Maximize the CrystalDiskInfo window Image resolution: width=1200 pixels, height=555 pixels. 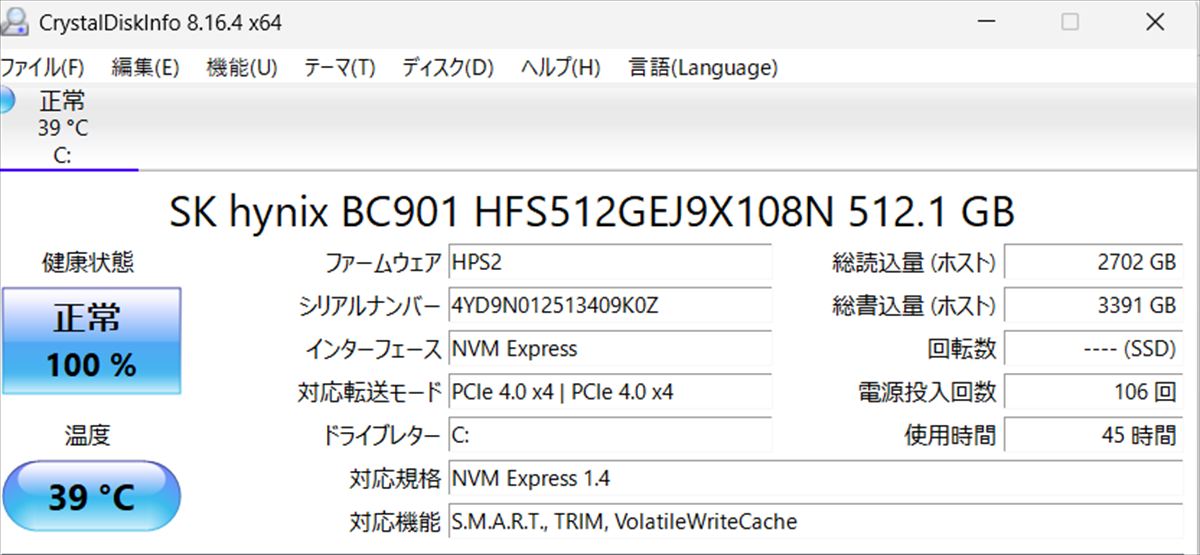tap(1070, 22)
